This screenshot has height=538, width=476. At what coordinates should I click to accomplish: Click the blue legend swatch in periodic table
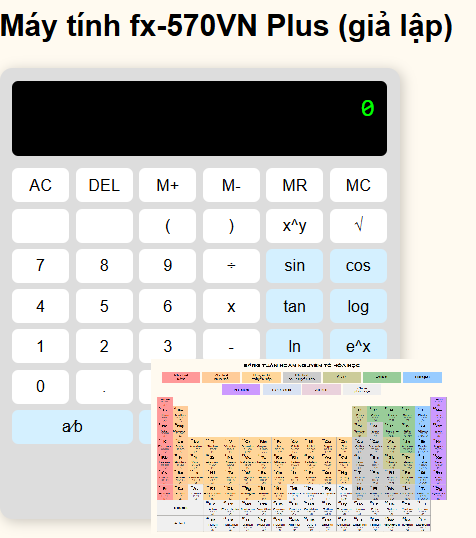(x=422, y=377)
